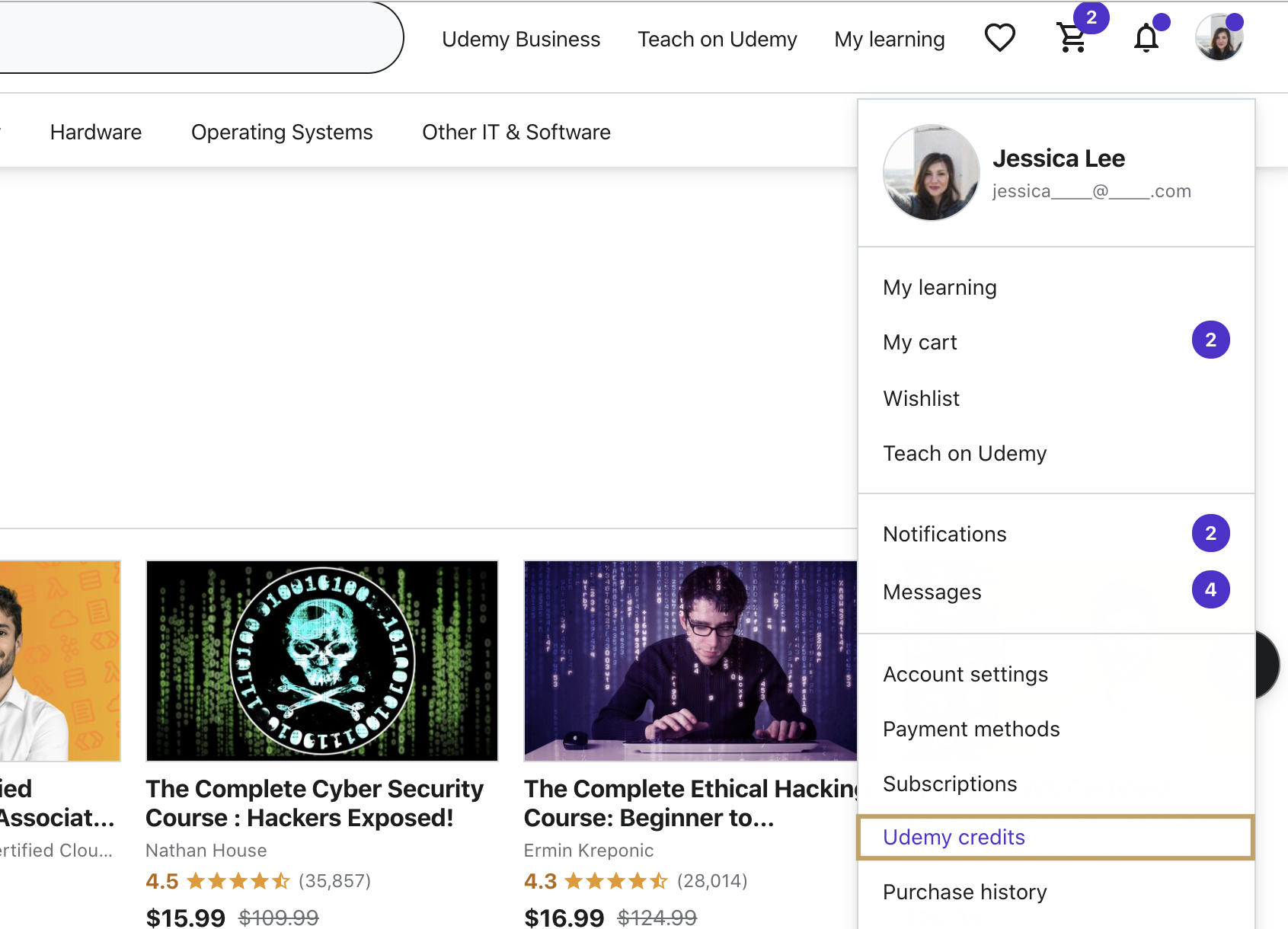The image size is (1288, 929).
Task: Select My cart from the account menu
Action: click(x=919, y=342)
